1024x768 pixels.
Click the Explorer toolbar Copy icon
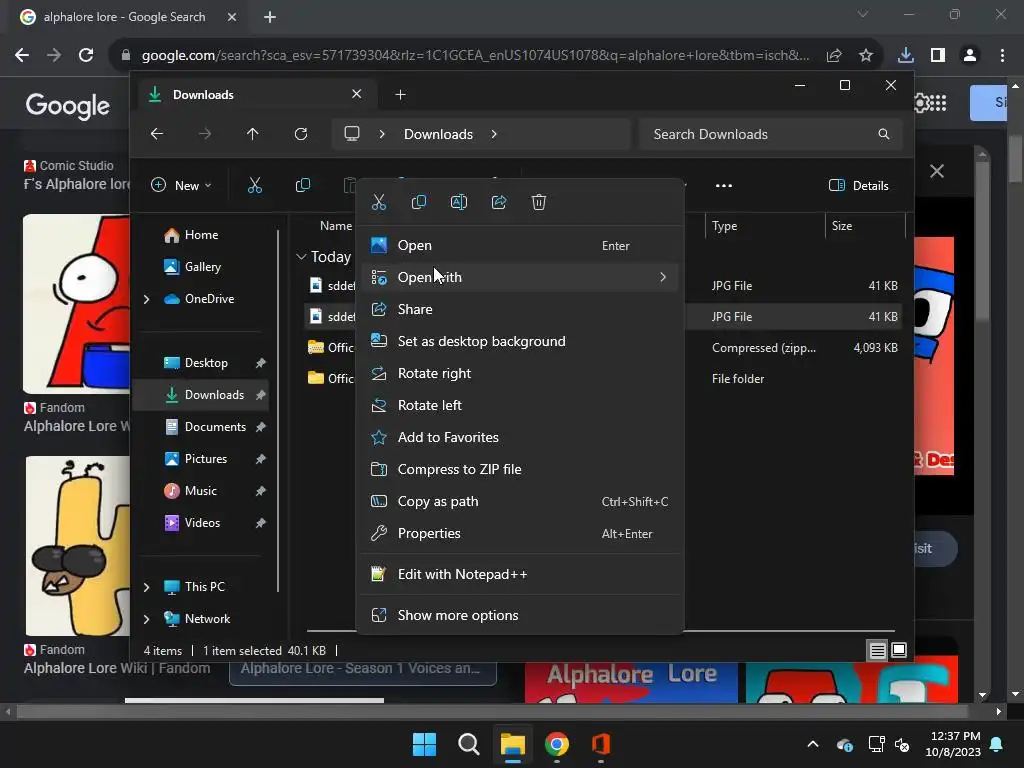click(302, 185)
